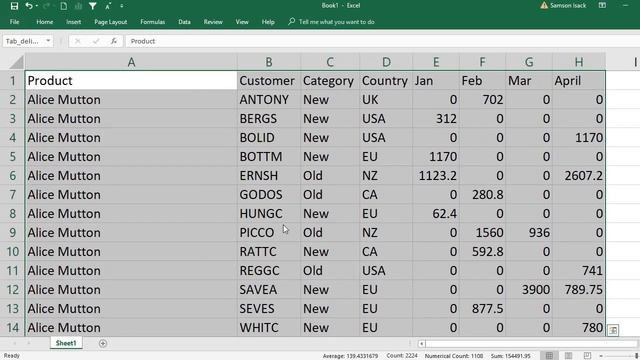The image size is (640, 360).
Task: Select column A header
Action: click(131, 62)
